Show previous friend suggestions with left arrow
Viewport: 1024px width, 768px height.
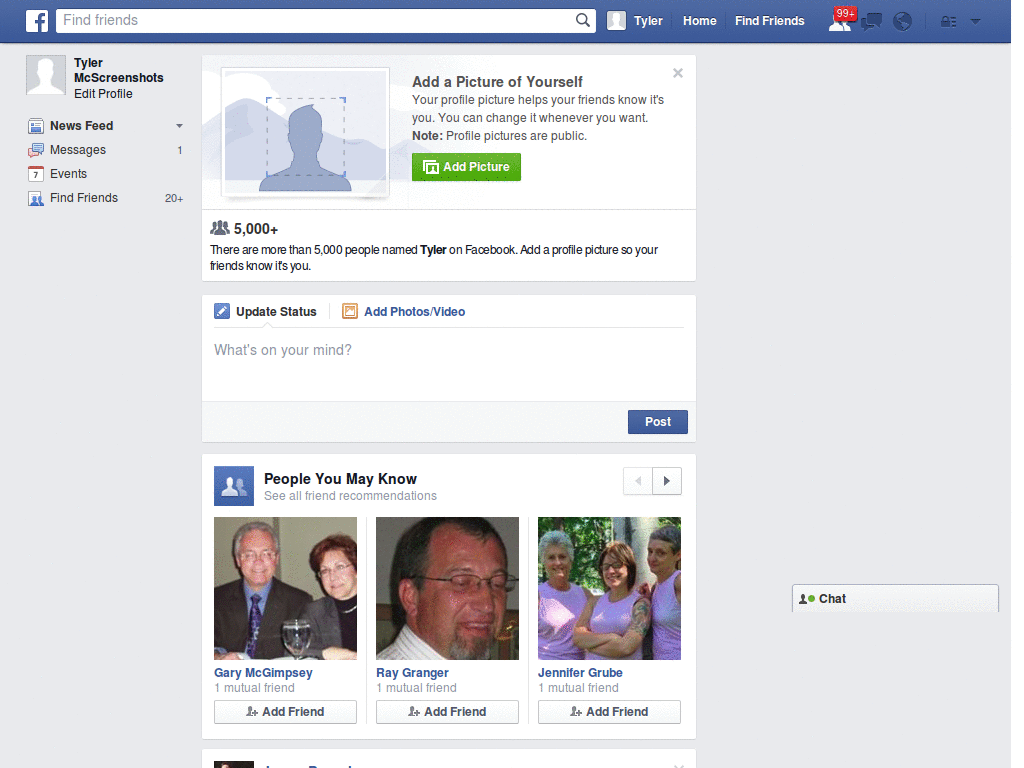[638, 481]
